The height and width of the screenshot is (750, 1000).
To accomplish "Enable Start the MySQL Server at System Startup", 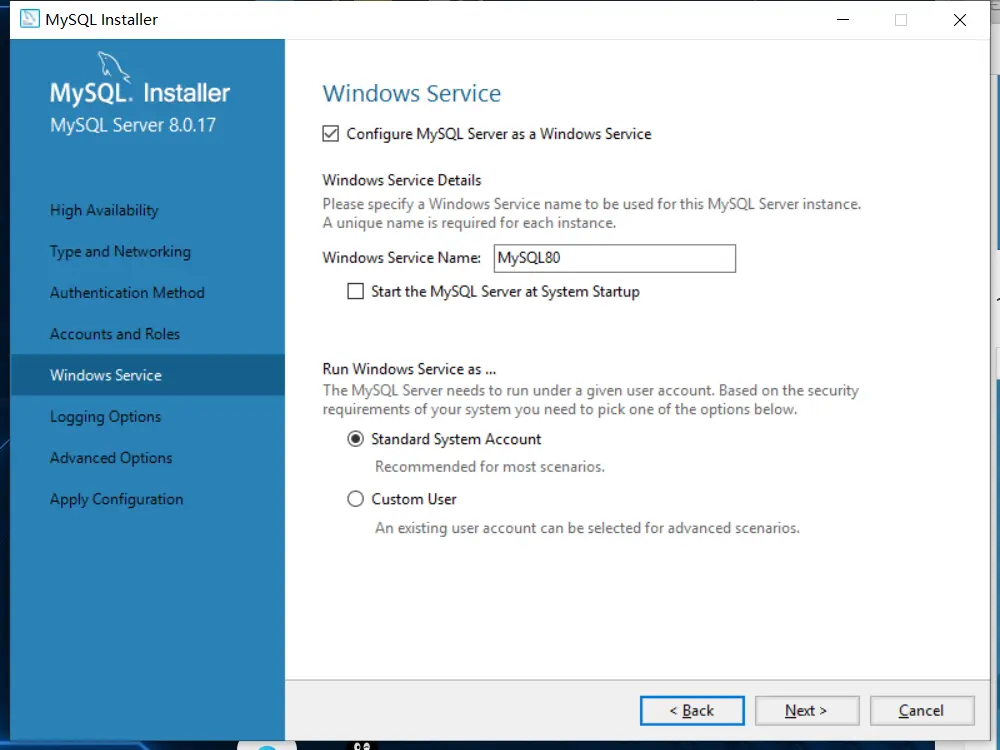I will (355, 291).
